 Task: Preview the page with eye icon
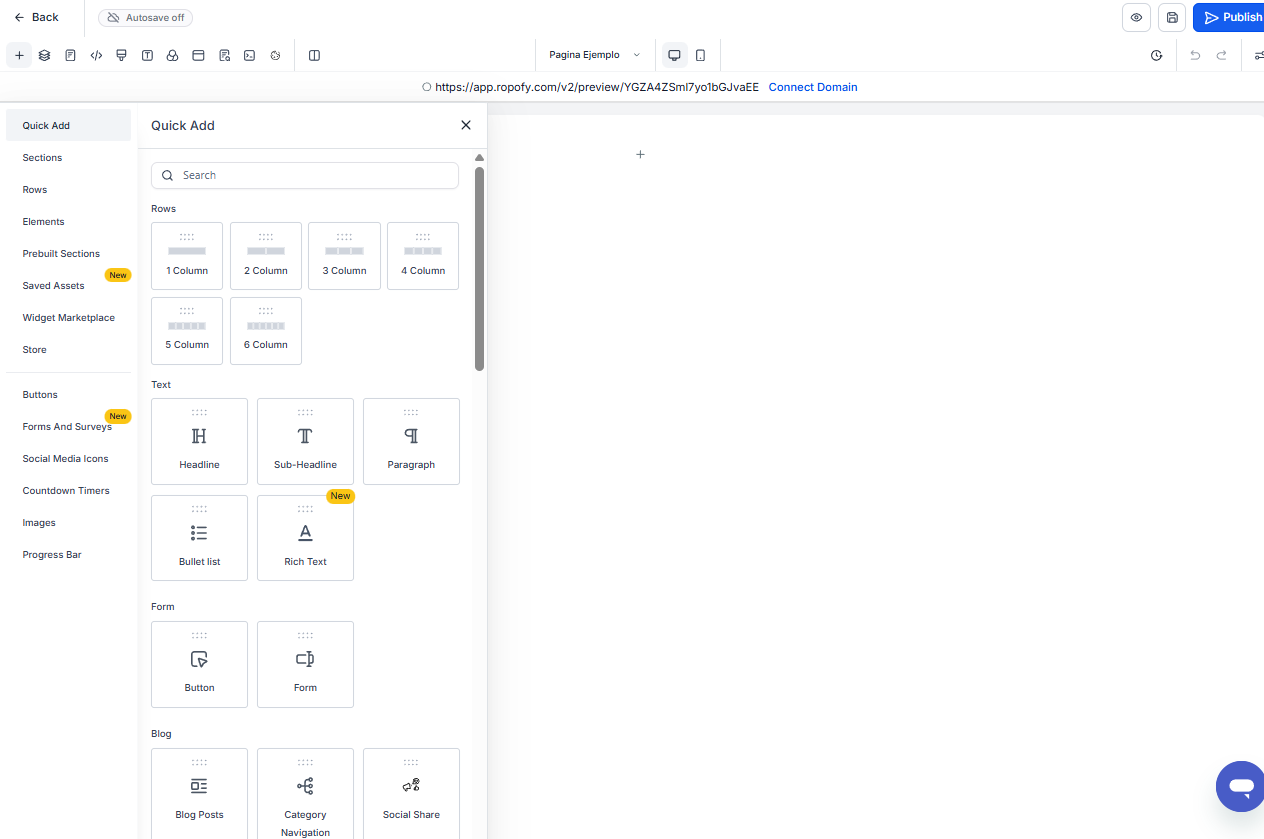point(1136,17)
